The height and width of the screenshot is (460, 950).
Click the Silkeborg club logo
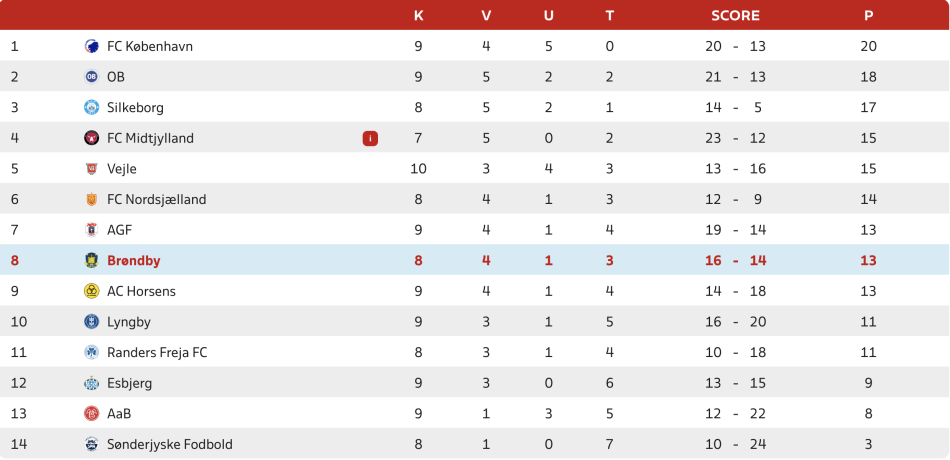point(91,108)
